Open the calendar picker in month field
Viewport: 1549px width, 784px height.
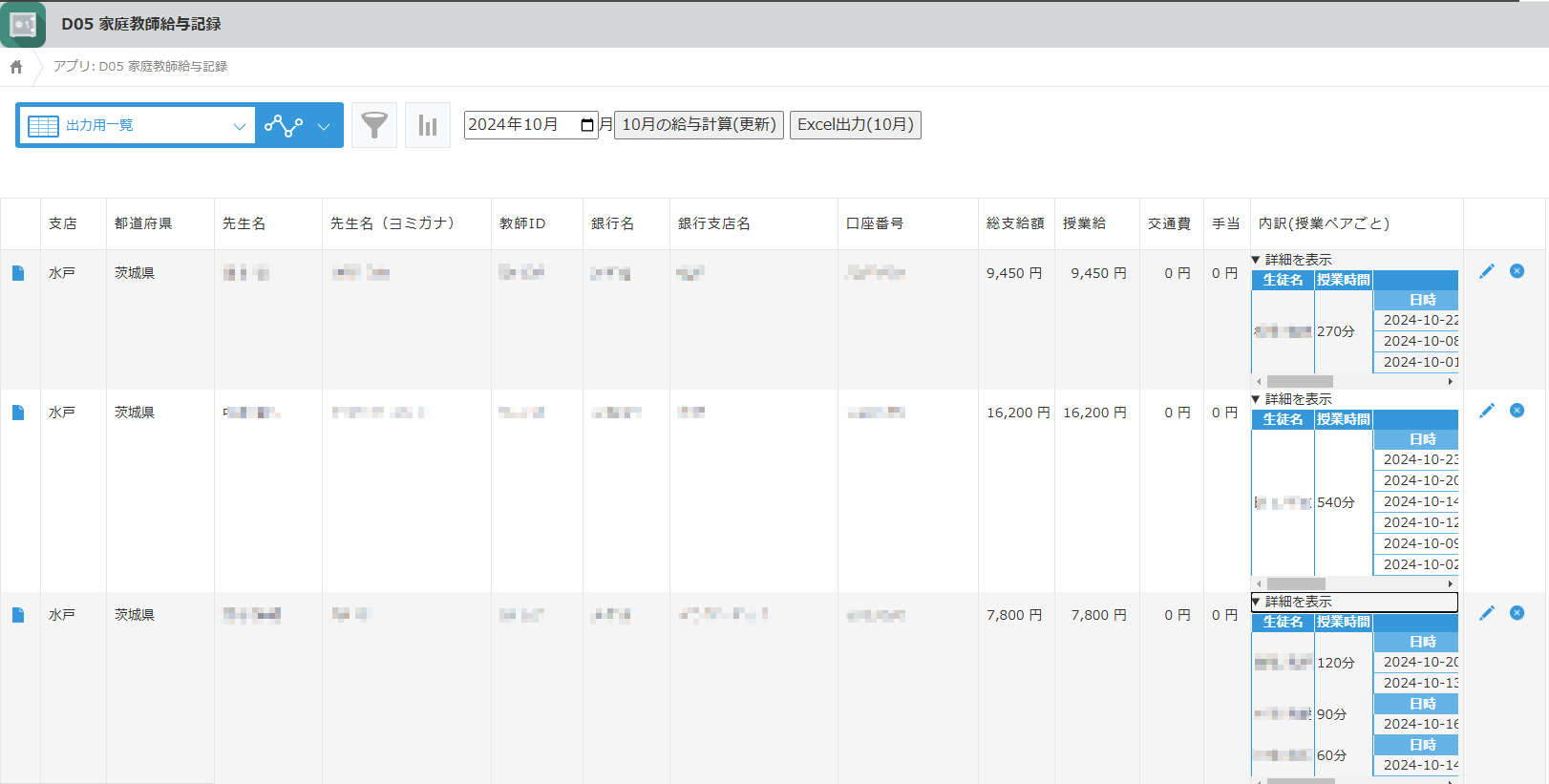click(586, 125)
